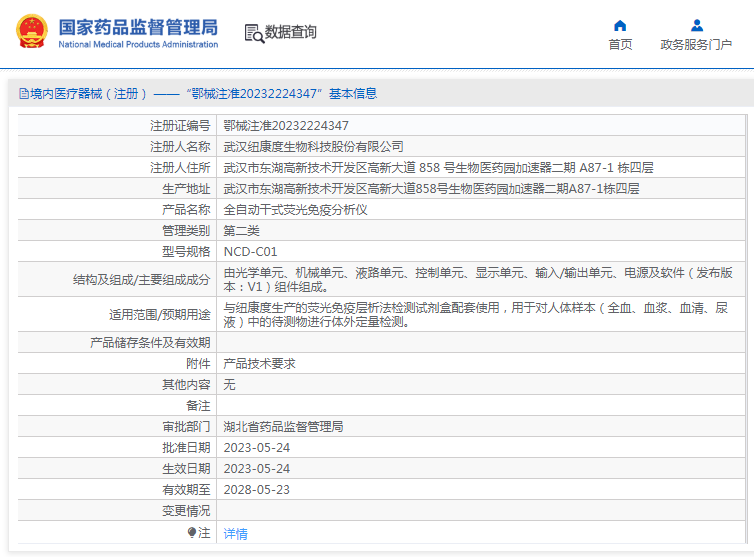
Task: Click the 首页 text label
Action: [x=620, y=45]
